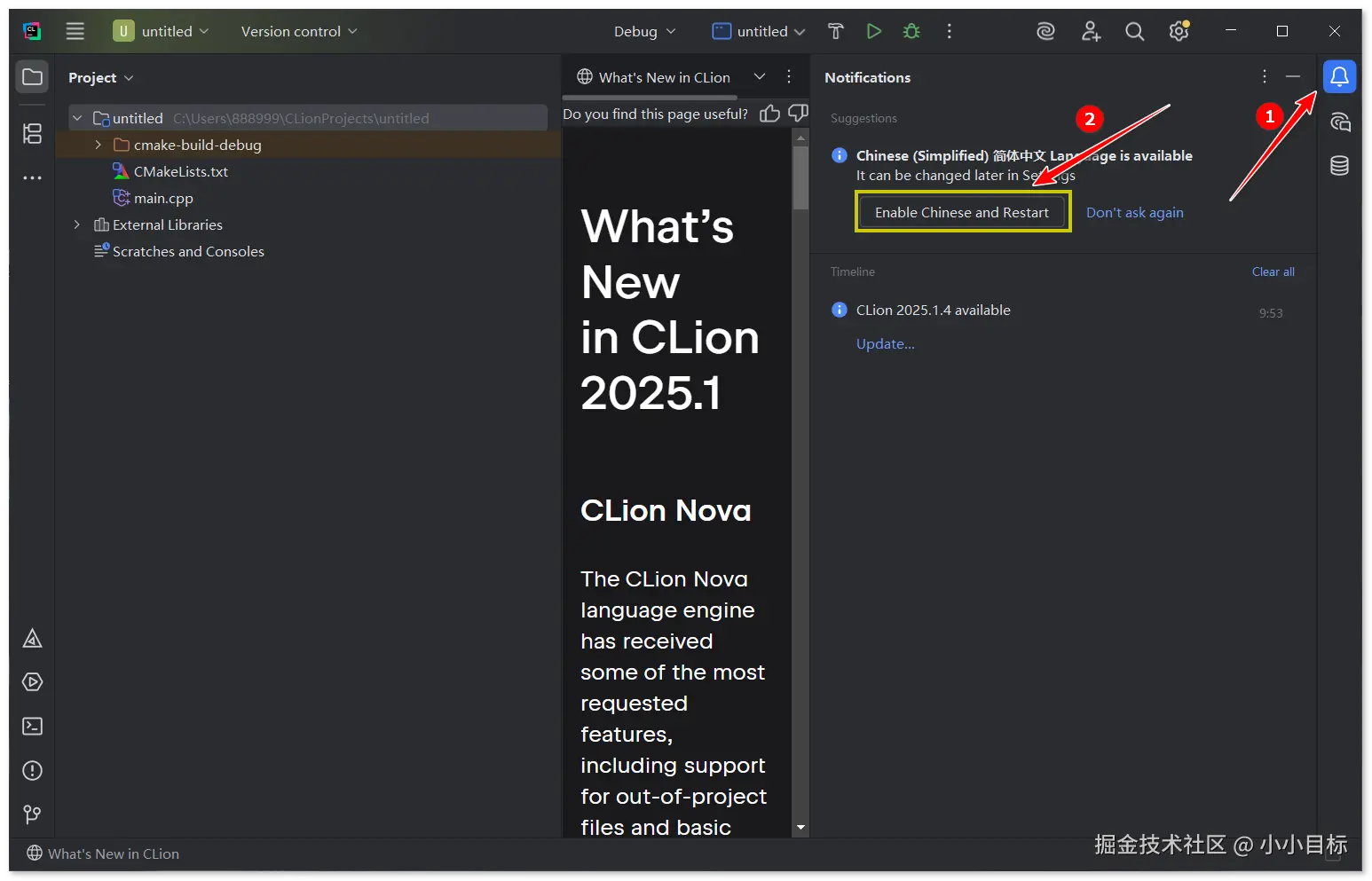The image size is (1372, 881).
Task: Open the Database tool window
Action: pos(1339,165)
